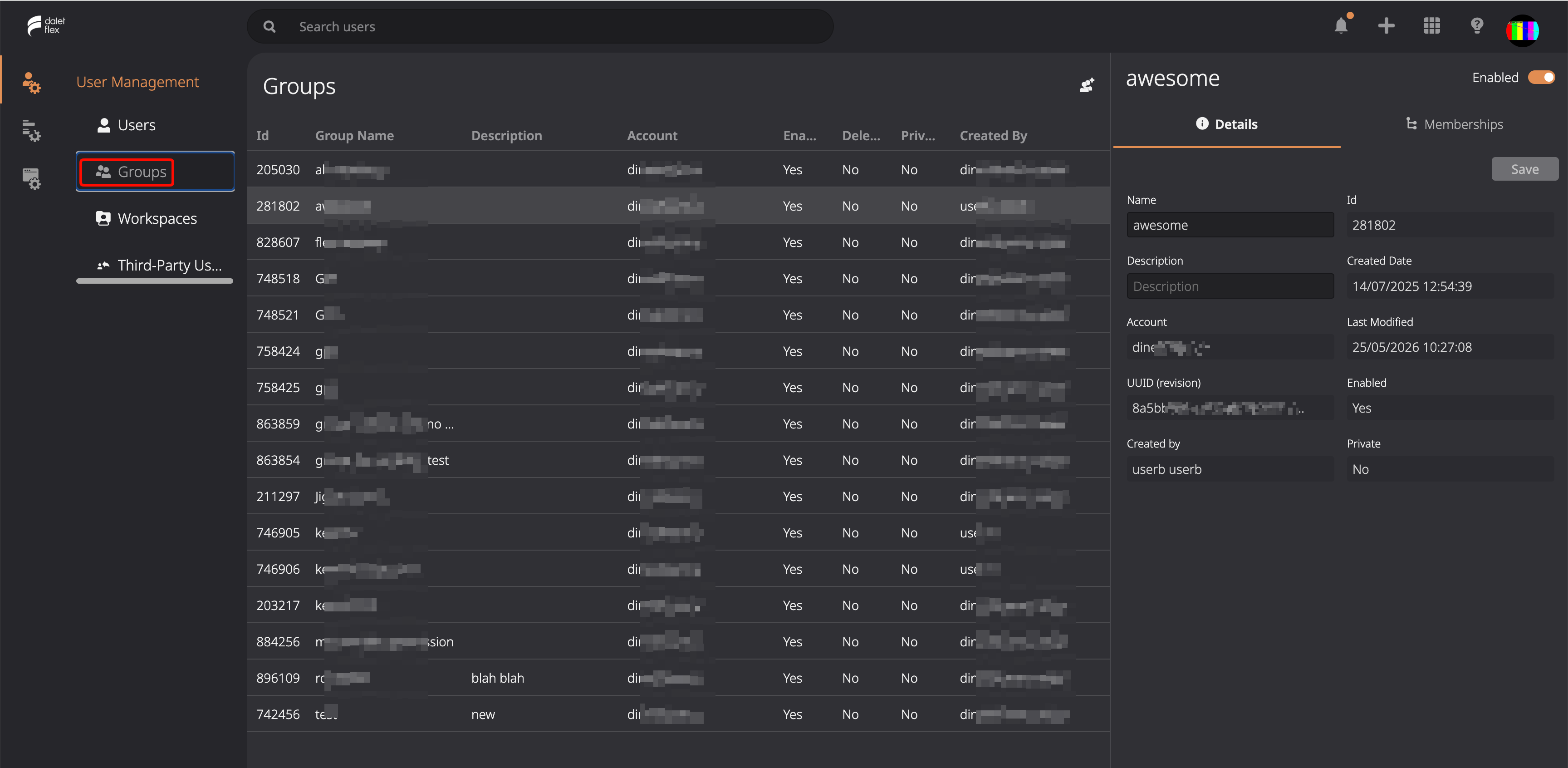The width and height of the screenshot is (1568, 768).
Task: Click the sidebar horizontal scrollbar
Action: tap(155, 281)
